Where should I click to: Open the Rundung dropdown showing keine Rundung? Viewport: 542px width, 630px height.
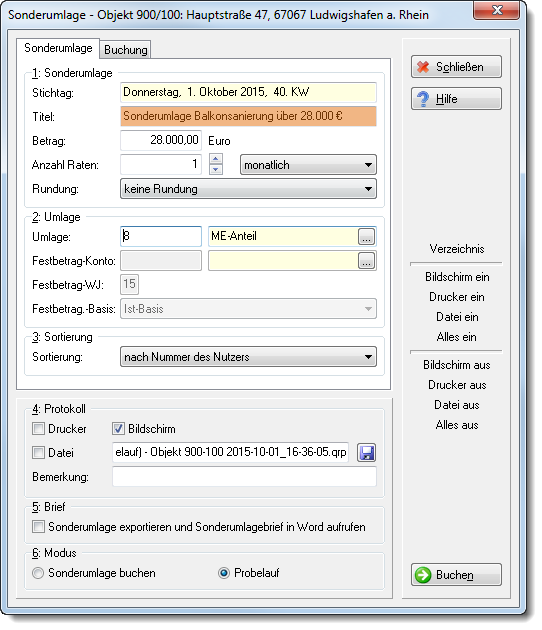click(248, 189)
